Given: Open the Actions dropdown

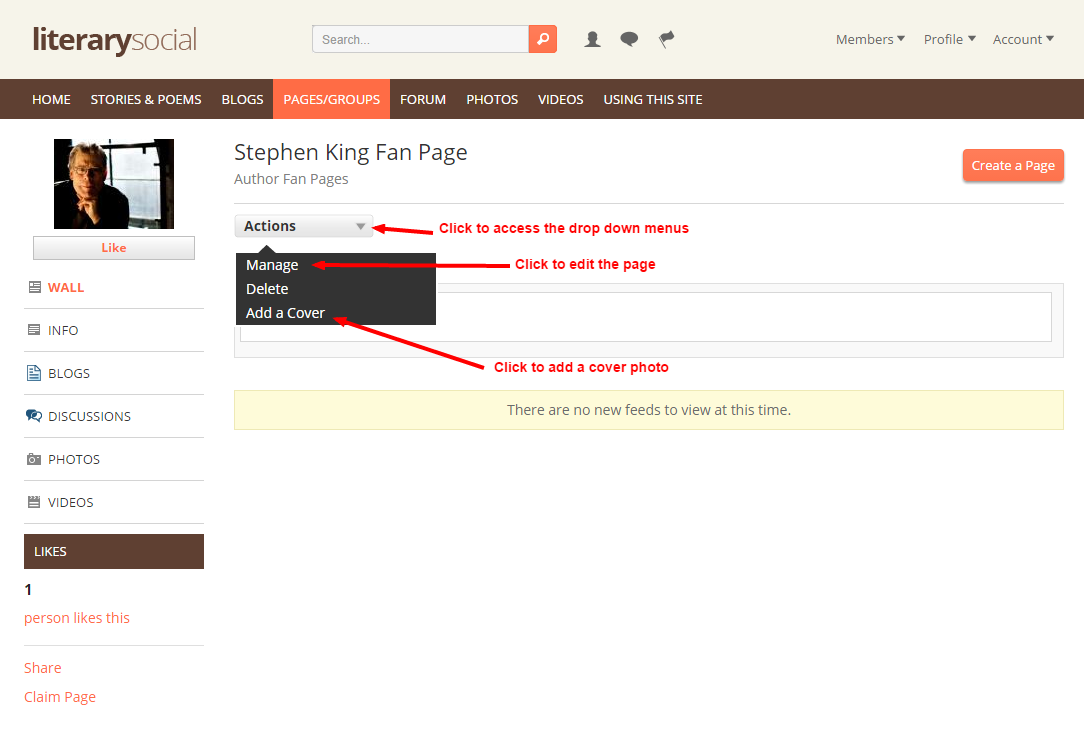Looking at the screenshot, I should click(x=304, y=226).
